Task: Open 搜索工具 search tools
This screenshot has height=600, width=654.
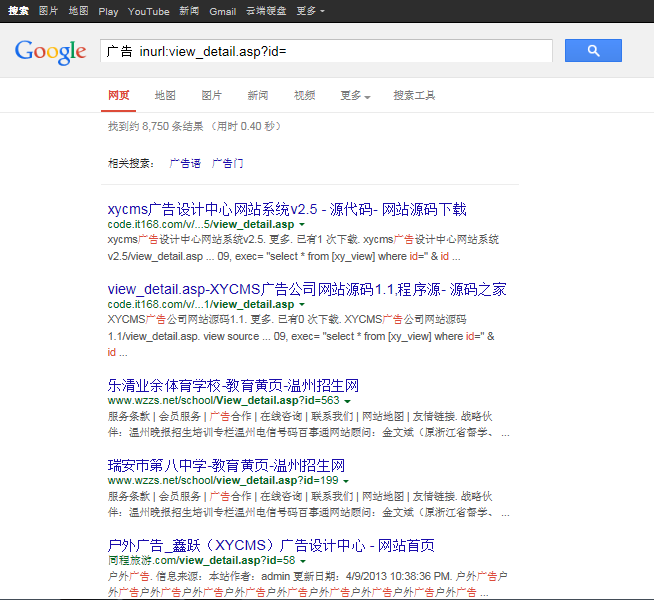Action: click(x=414, y=95)
